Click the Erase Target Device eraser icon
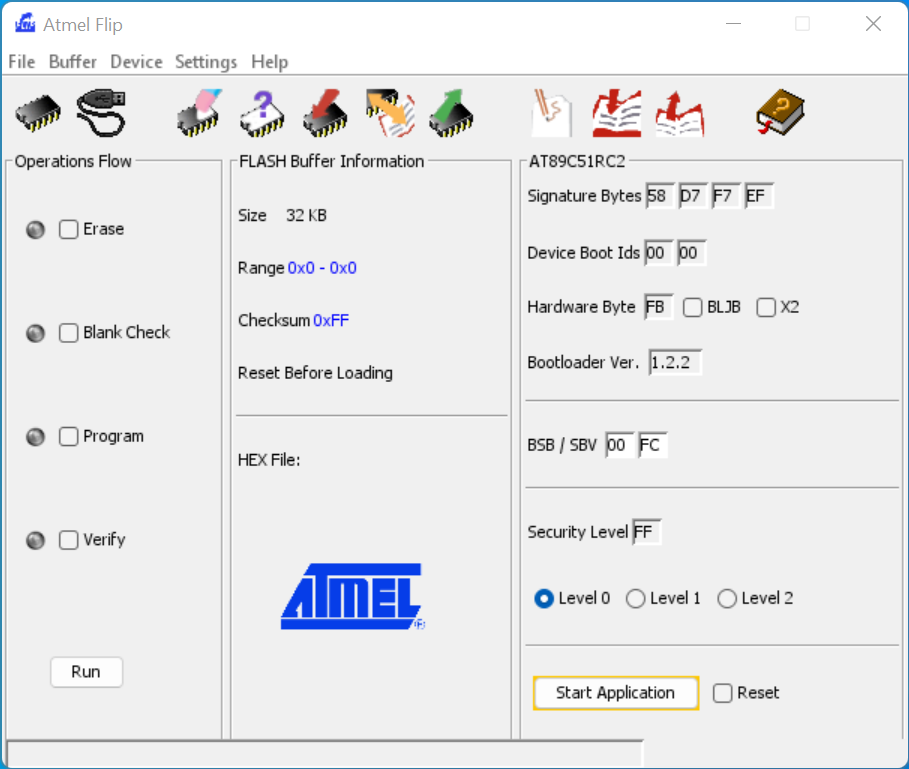Viewport: 909px width, 769px height. 200,112
